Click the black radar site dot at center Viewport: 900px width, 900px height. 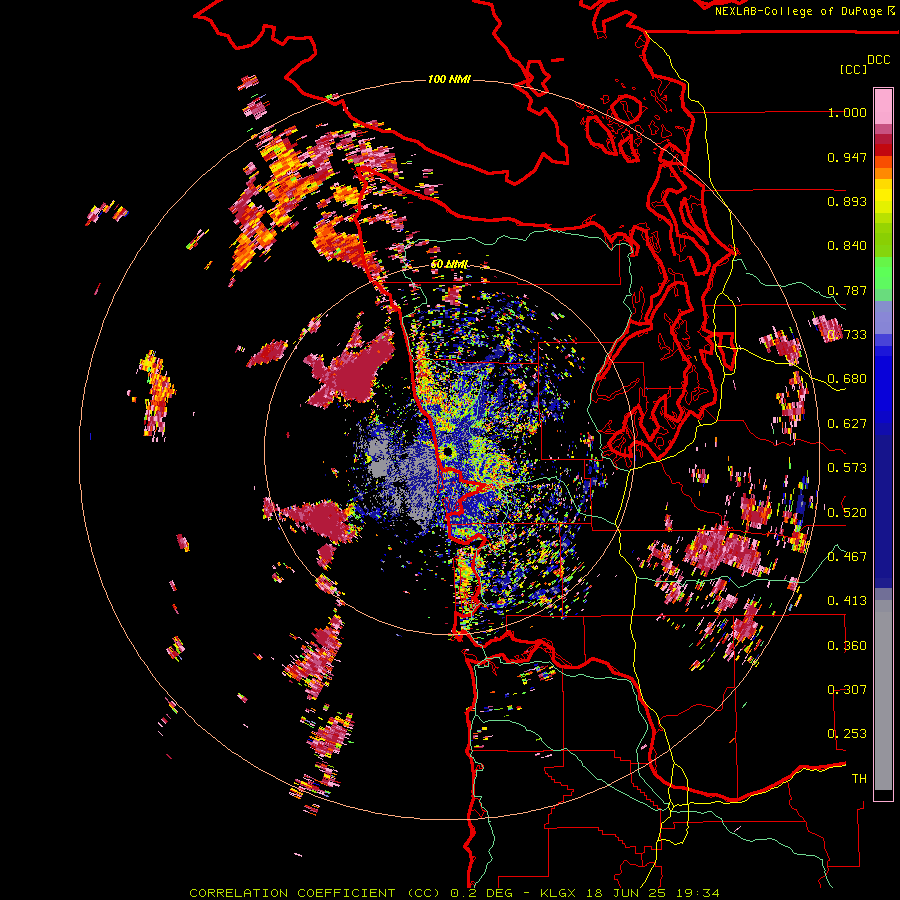[448, 453]
